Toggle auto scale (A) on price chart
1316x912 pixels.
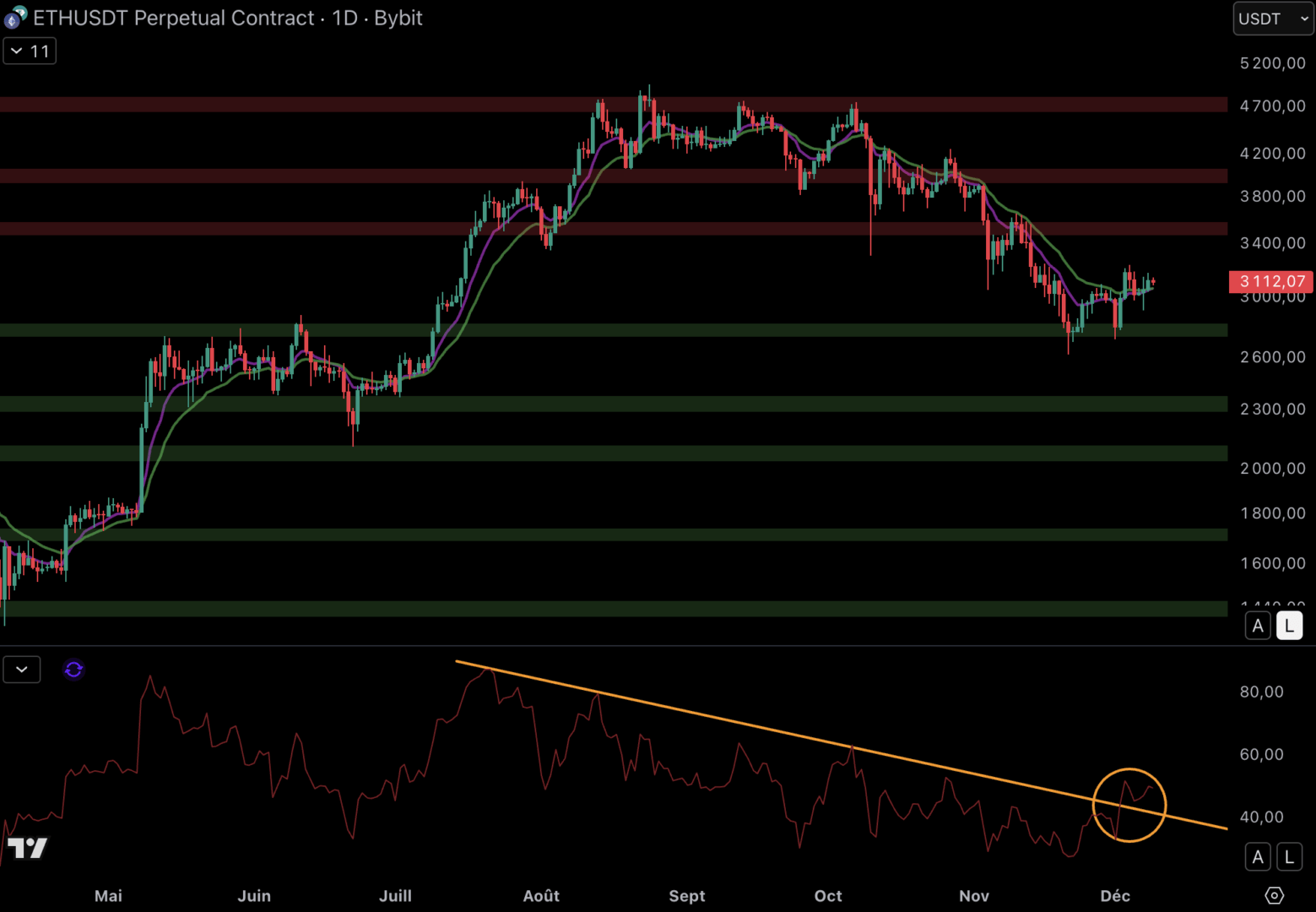pyautogui.click(x=1258, y=626)
